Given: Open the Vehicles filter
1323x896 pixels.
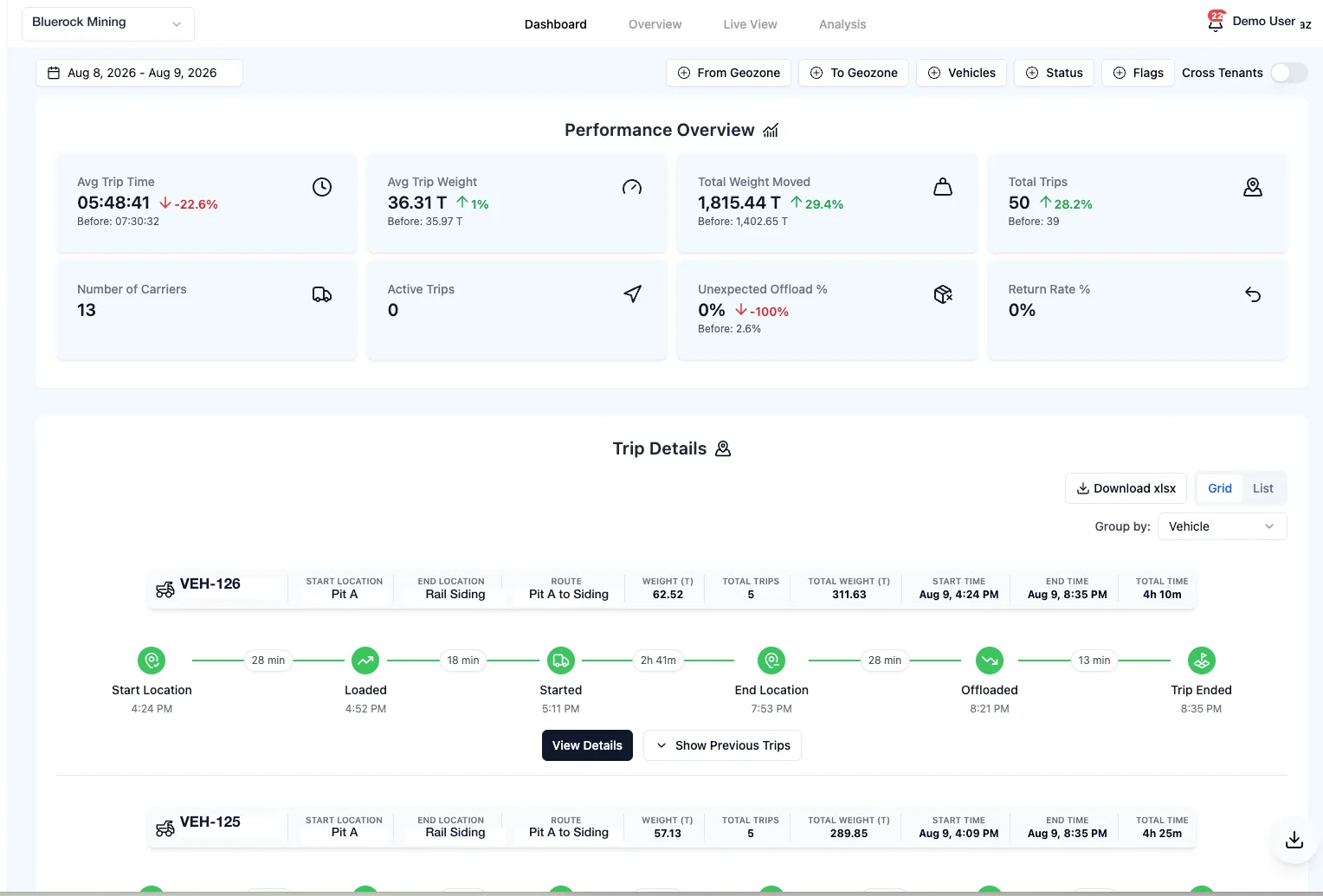Looking at the screenshot, I should [961, 73].
